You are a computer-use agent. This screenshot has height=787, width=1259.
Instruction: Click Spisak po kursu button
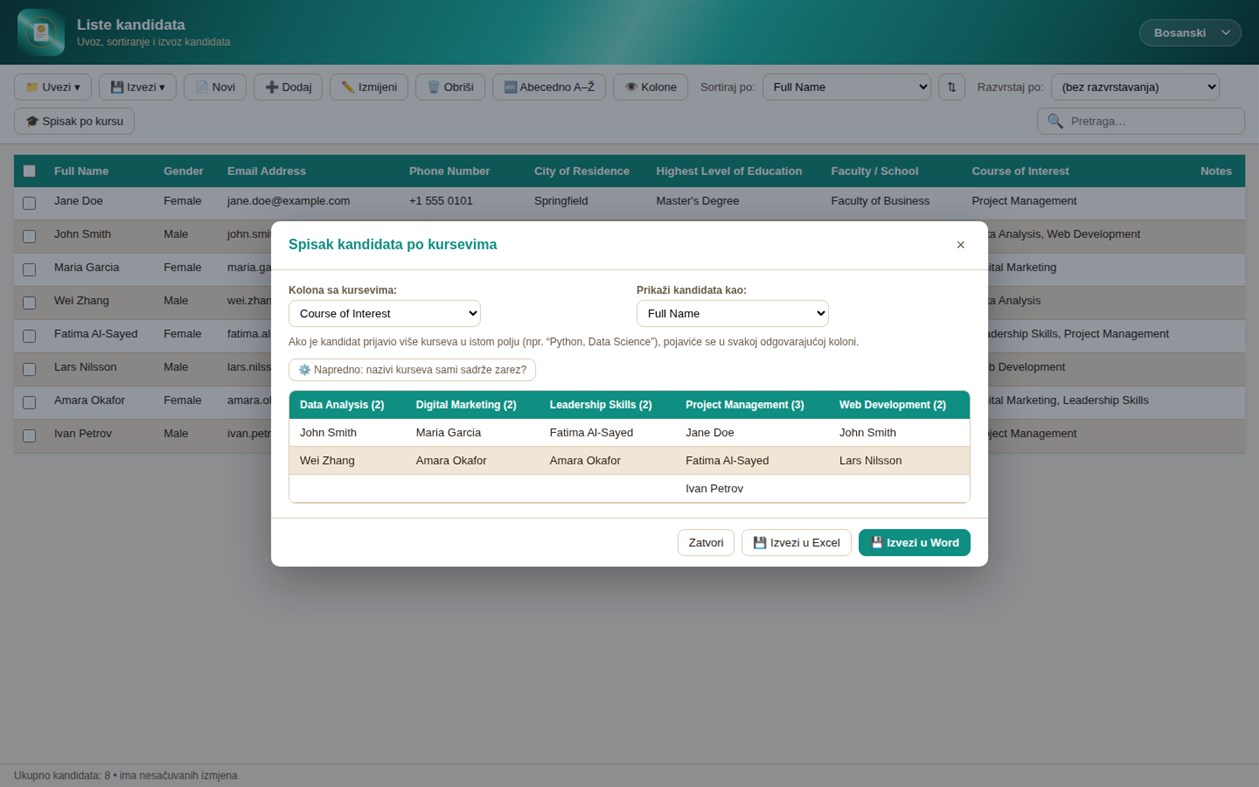pos(74,121)
